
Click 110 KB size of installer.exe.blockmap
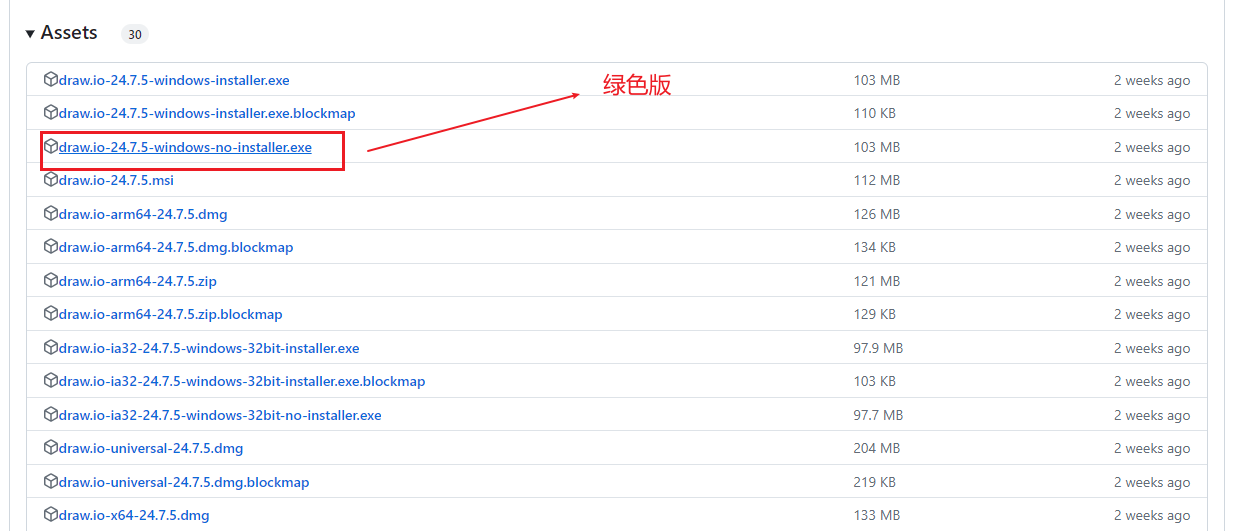(875, 113)
